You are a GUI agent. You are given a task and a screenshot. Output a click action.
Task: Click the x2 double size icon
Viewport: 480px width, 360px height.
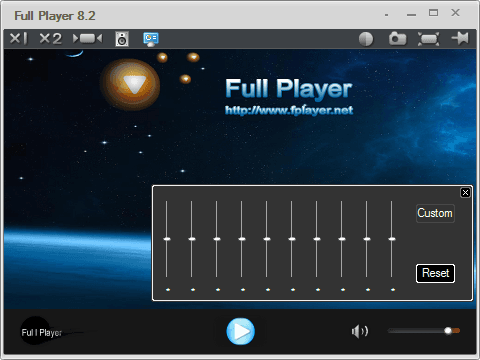[51, 39]
